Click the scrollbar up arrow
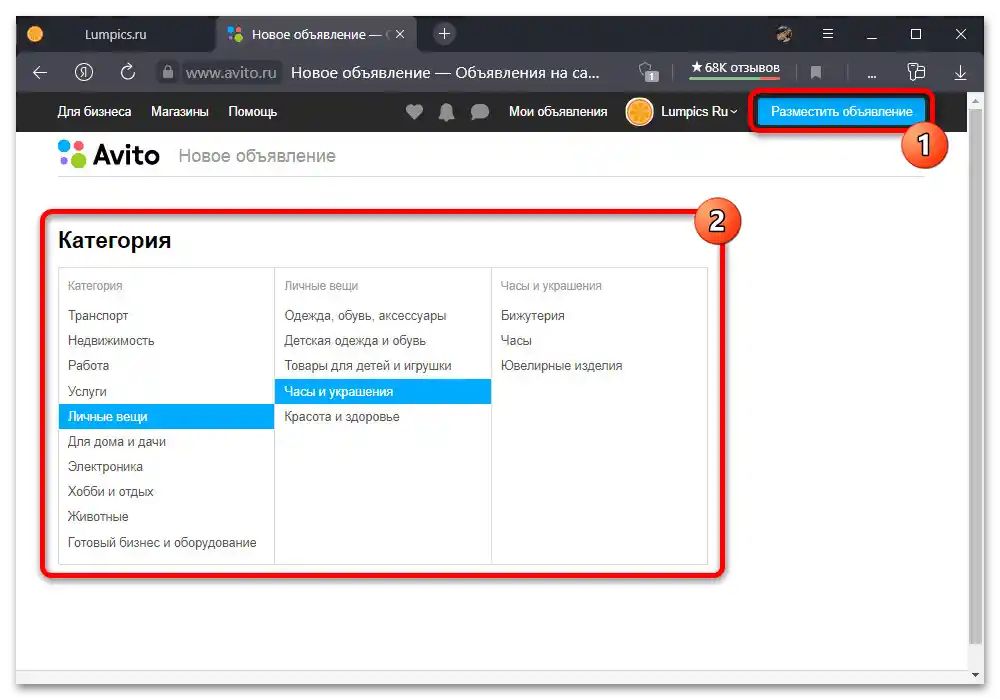1000x700 pixels. (975, 101)
